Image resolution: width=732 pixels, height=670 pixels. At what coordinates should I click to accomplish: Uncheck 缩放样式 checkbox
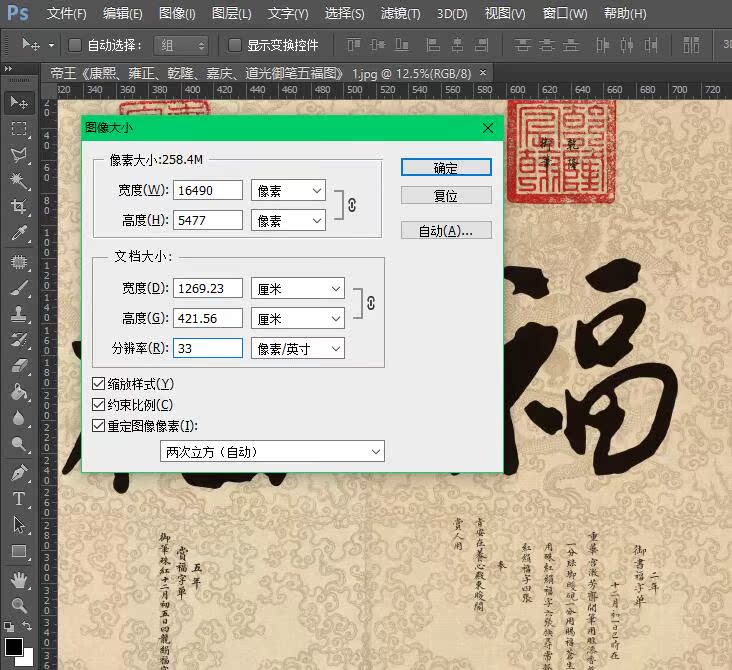98,384
